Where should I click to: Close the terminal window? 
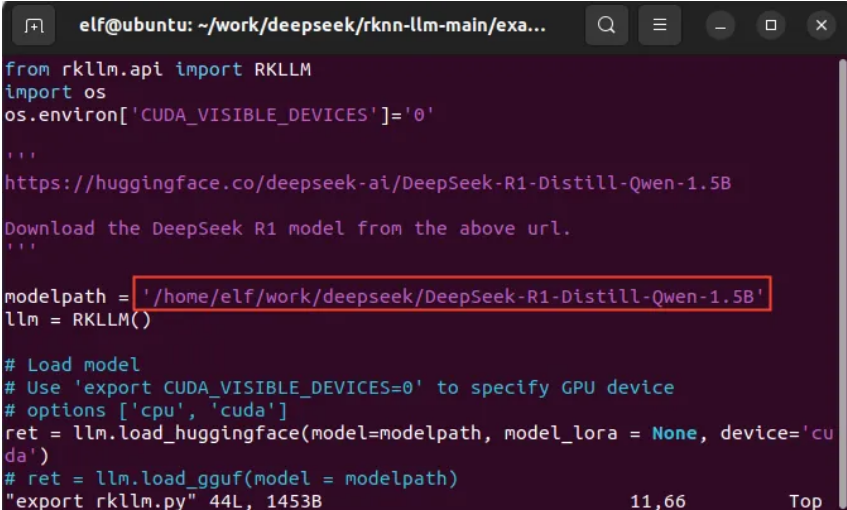click(x=821, y=26)
